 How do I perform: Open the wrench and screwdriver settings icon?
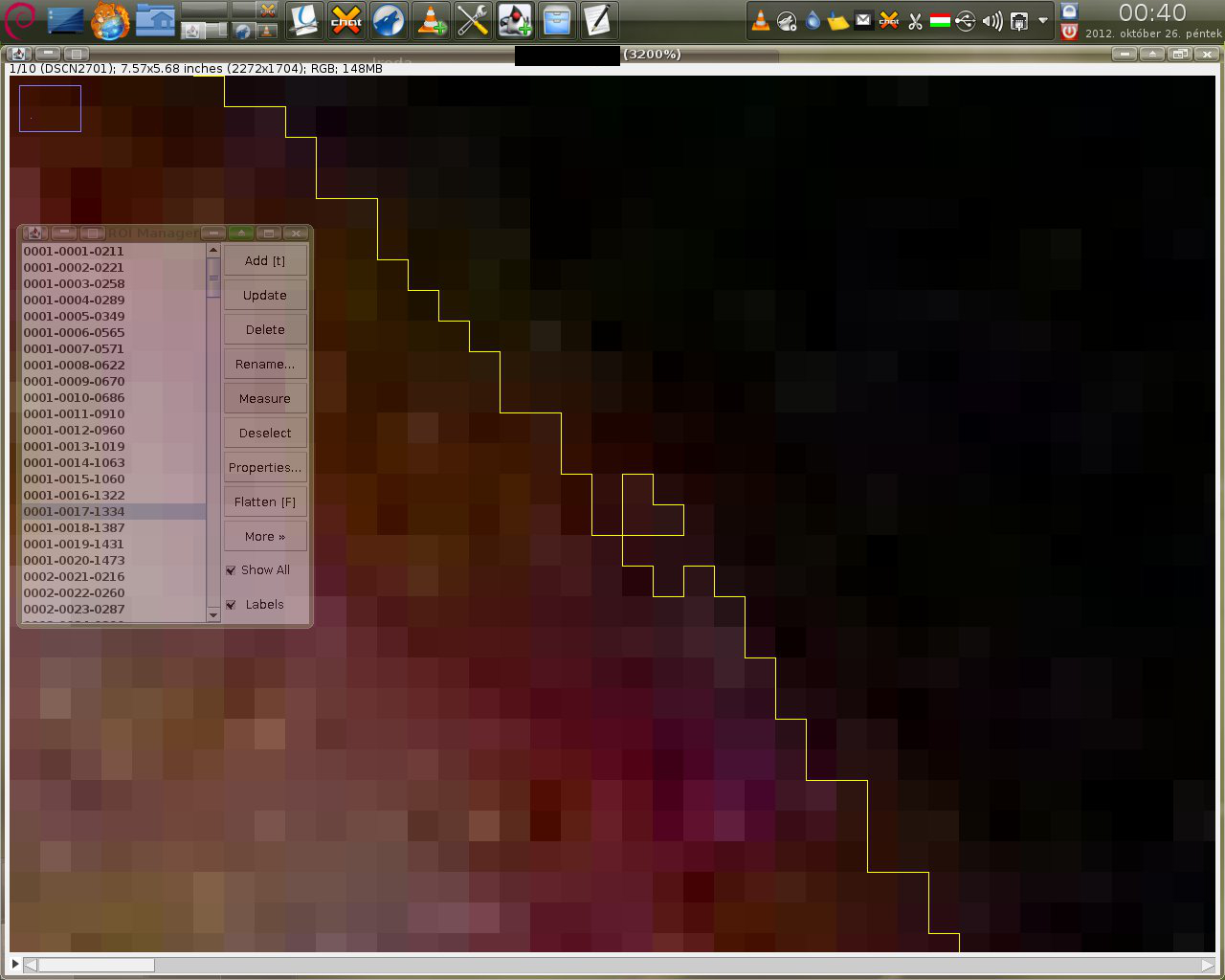(x=472, y=20)
